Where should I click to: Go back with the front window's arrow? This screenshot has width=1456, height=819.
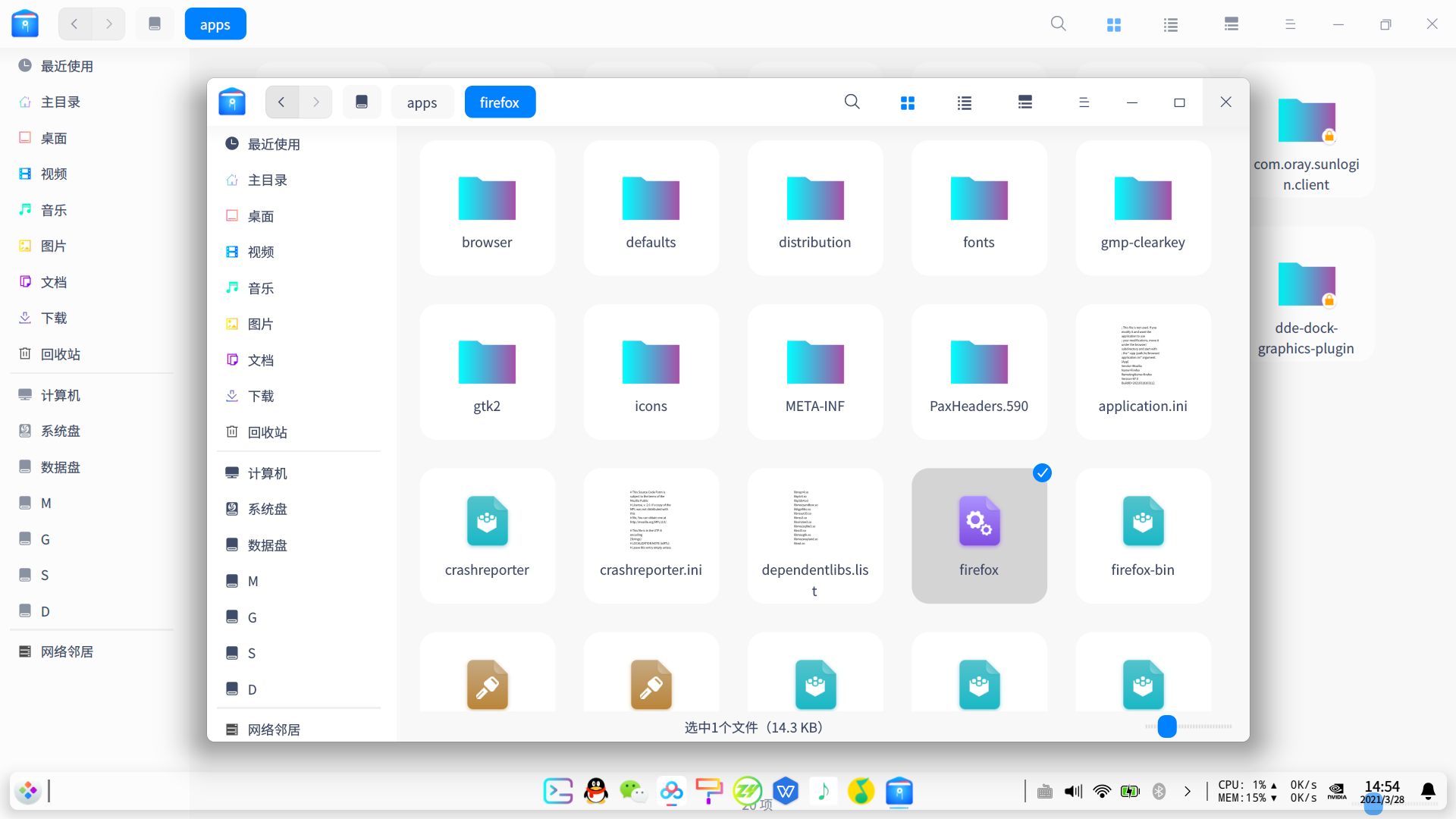(x=281, y=102)
